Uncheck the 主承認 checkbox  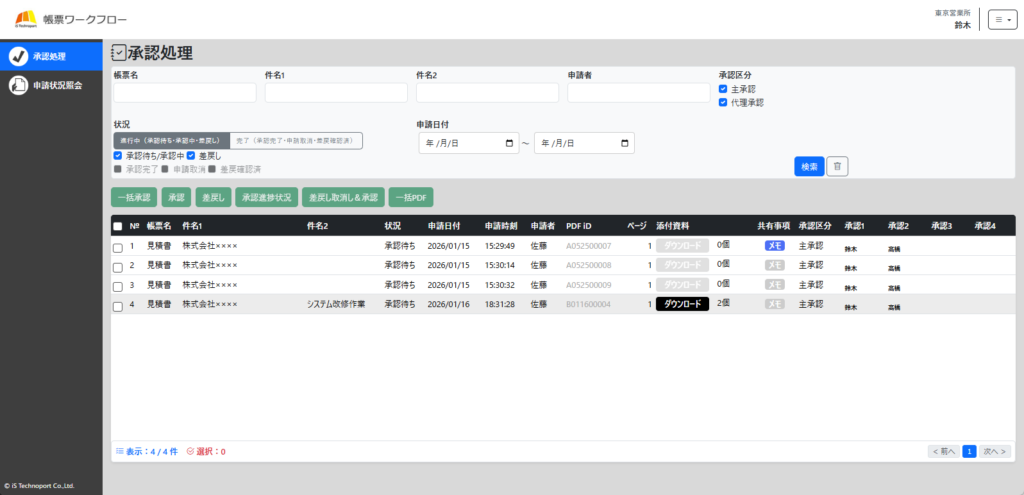723,89
